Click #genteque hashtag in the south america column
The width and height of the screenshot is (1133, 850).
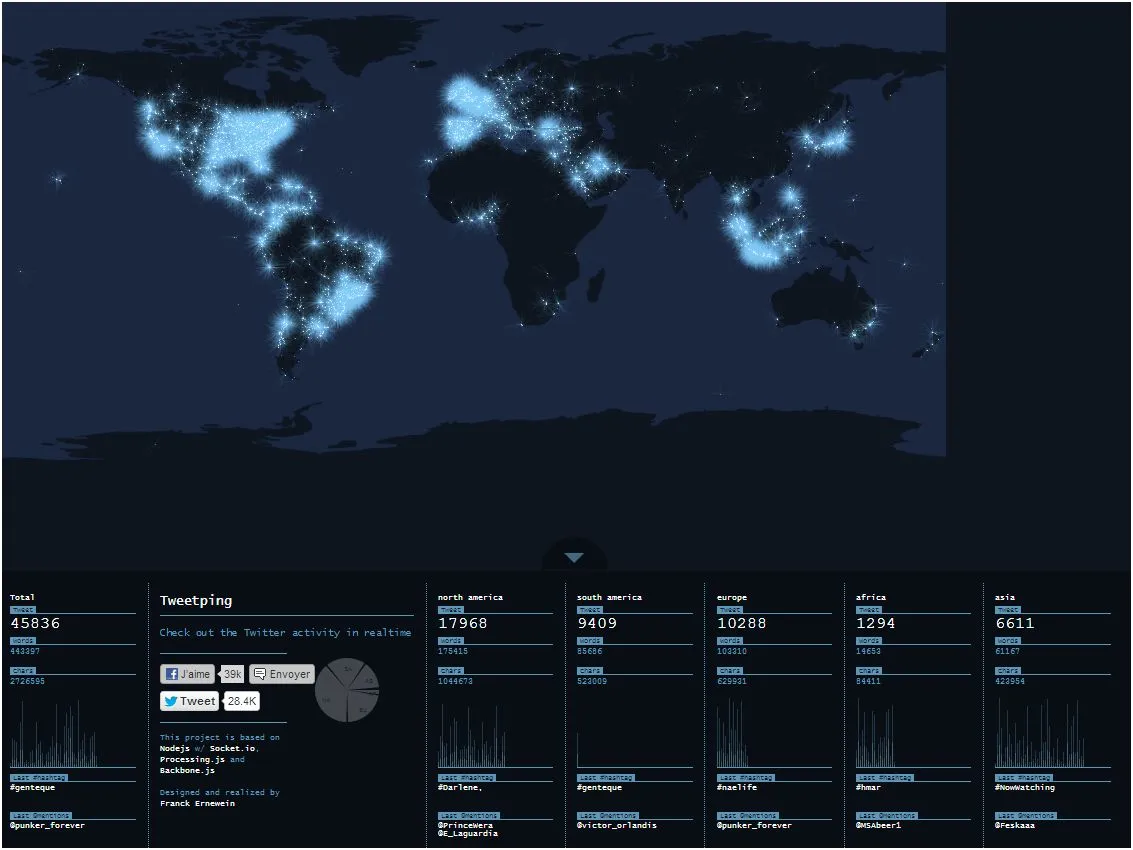coord(599,788)
